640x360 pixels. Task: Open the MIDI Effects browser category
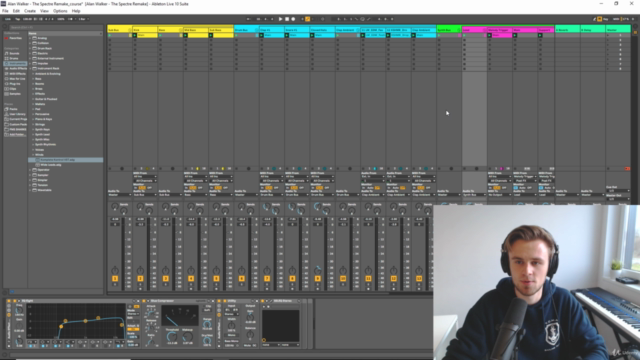pyautogui.click(x=17, y=73)
